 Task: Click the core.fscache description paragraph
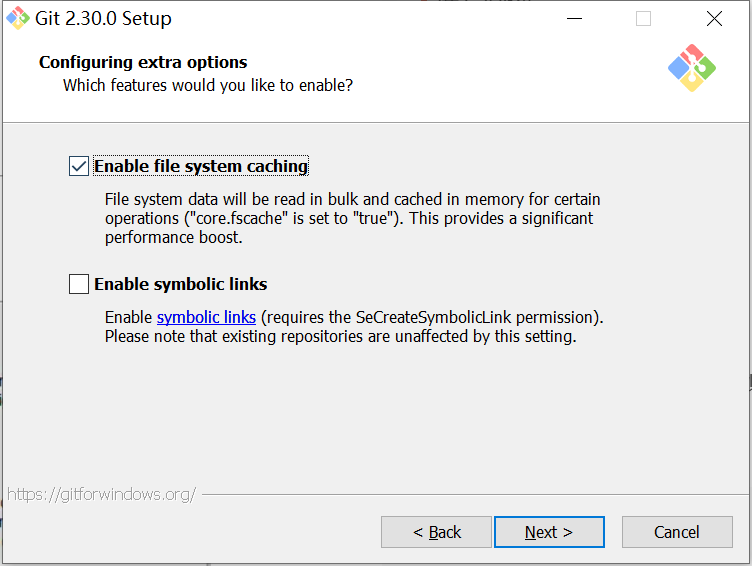pyautogui.click(x=350, y=218)
